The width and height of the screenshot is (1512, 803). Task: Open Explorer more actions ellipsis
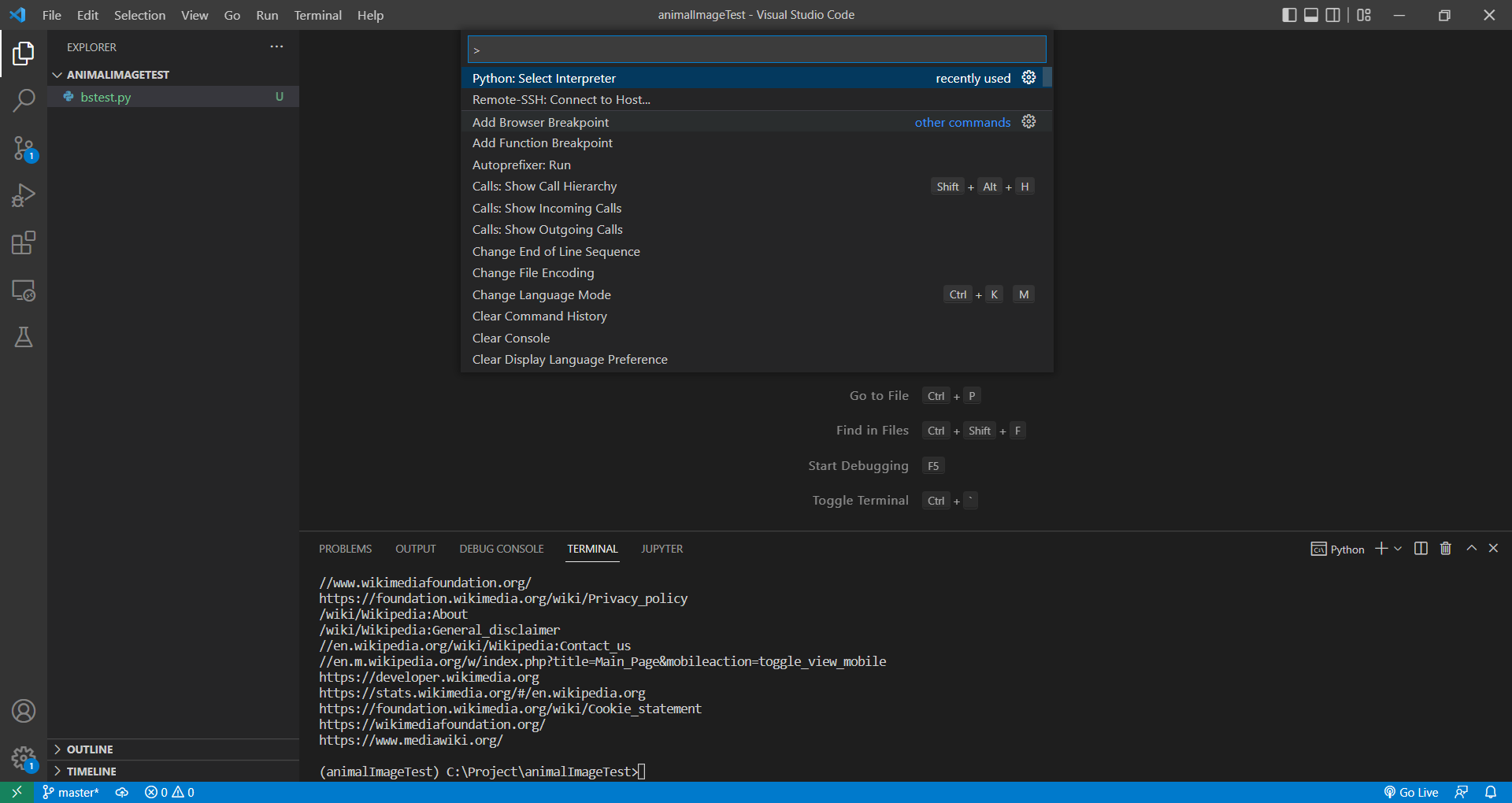276,46
